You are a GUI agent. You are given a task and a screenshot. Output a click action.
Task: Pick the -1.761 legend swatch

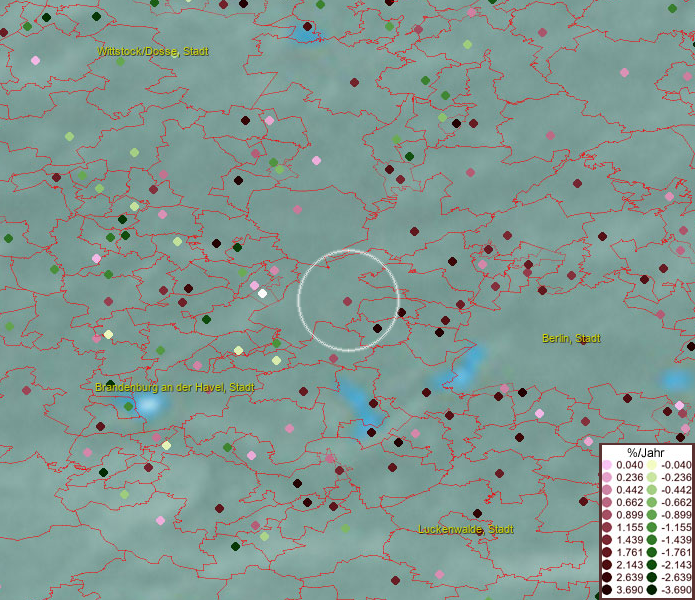[652, 552]
